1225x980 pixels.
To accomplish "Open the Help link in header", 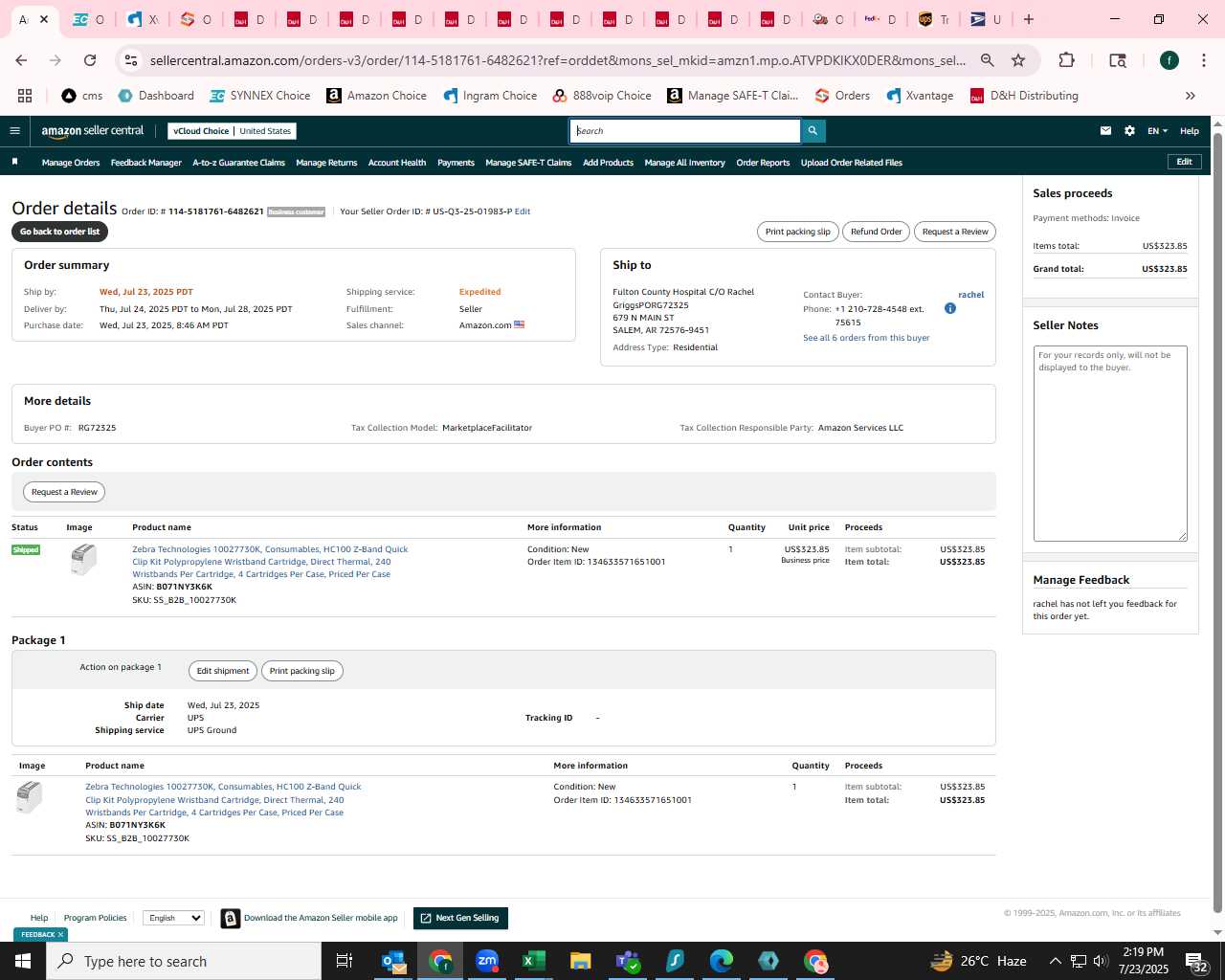I will (x=1190, y=131).
